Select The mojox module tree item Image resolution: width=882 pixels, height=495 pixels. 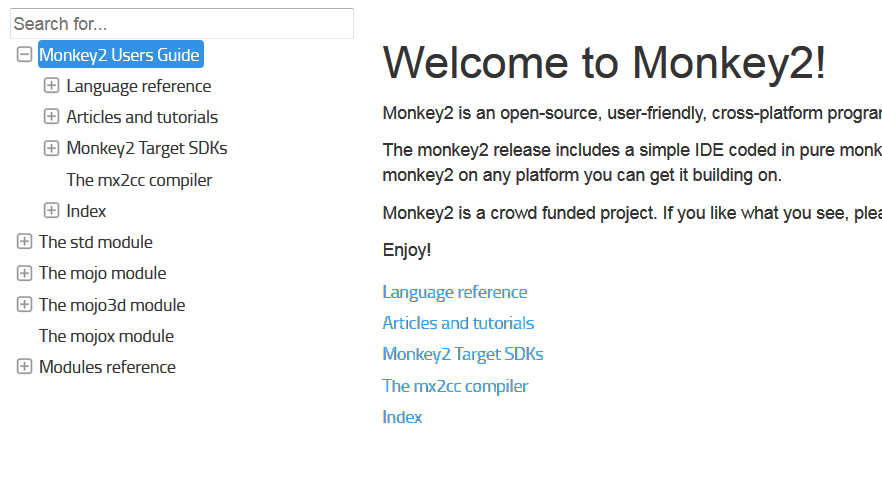click(106, 336)
